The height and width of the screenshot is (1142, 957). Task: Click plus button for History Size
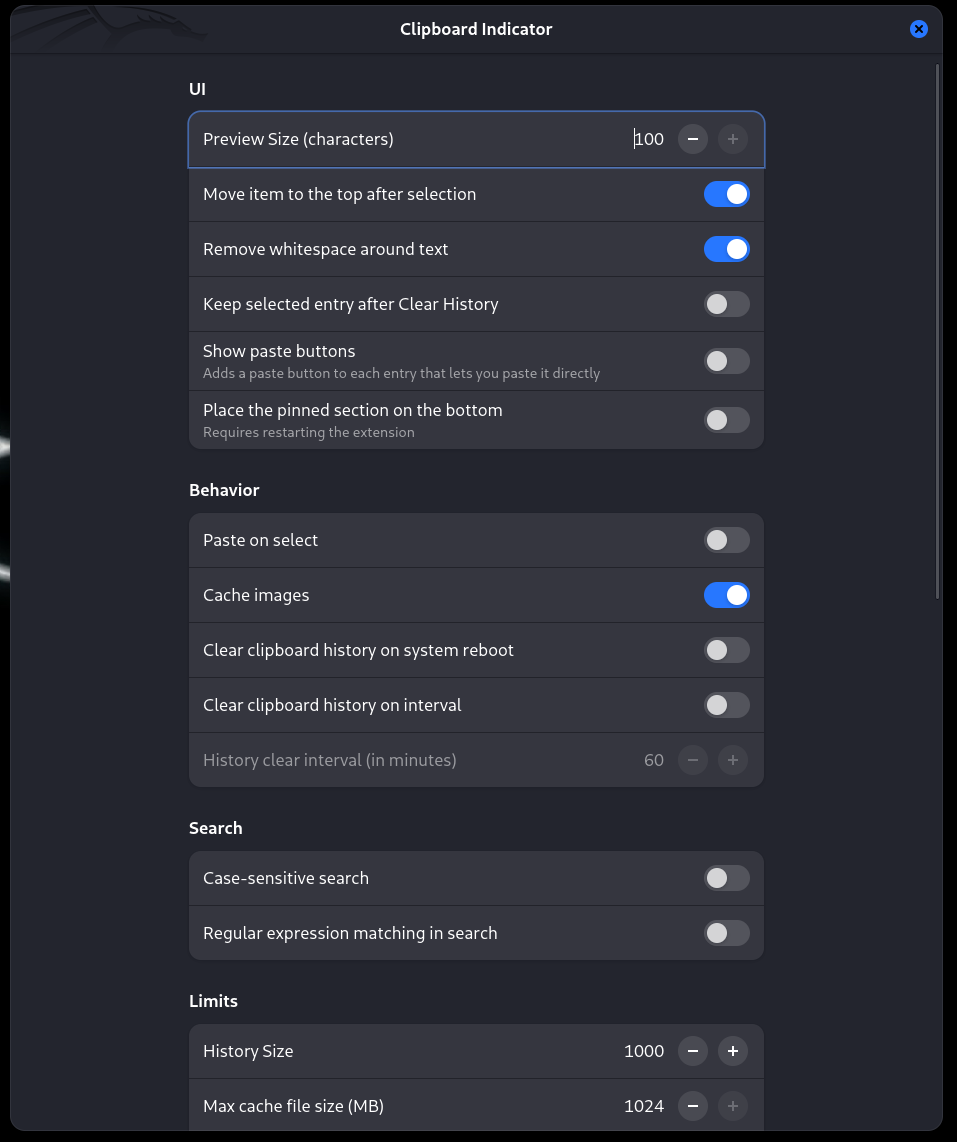tap(732, 1051)
